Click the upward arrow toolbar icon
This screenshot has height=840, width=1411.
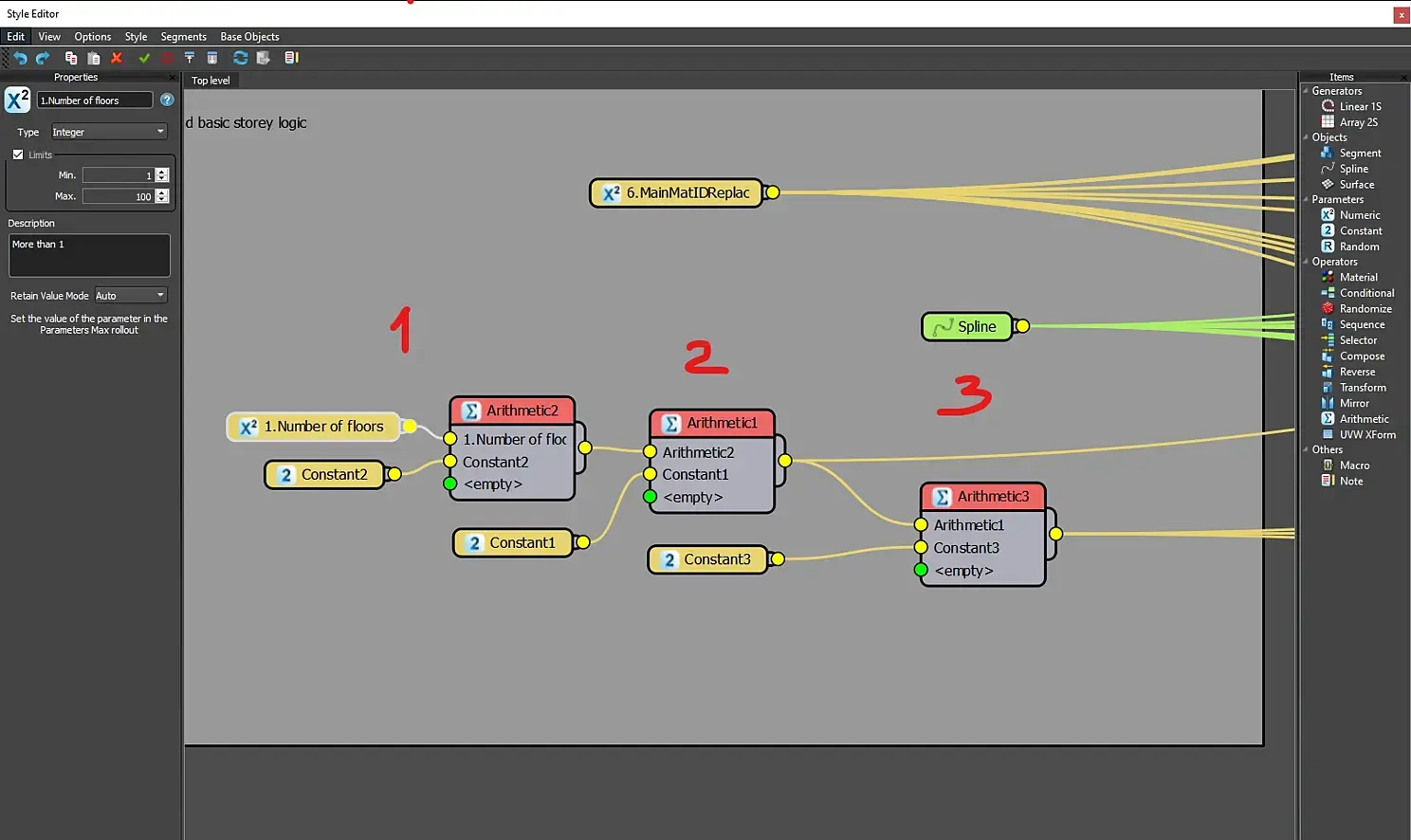[x=190, y=58]
